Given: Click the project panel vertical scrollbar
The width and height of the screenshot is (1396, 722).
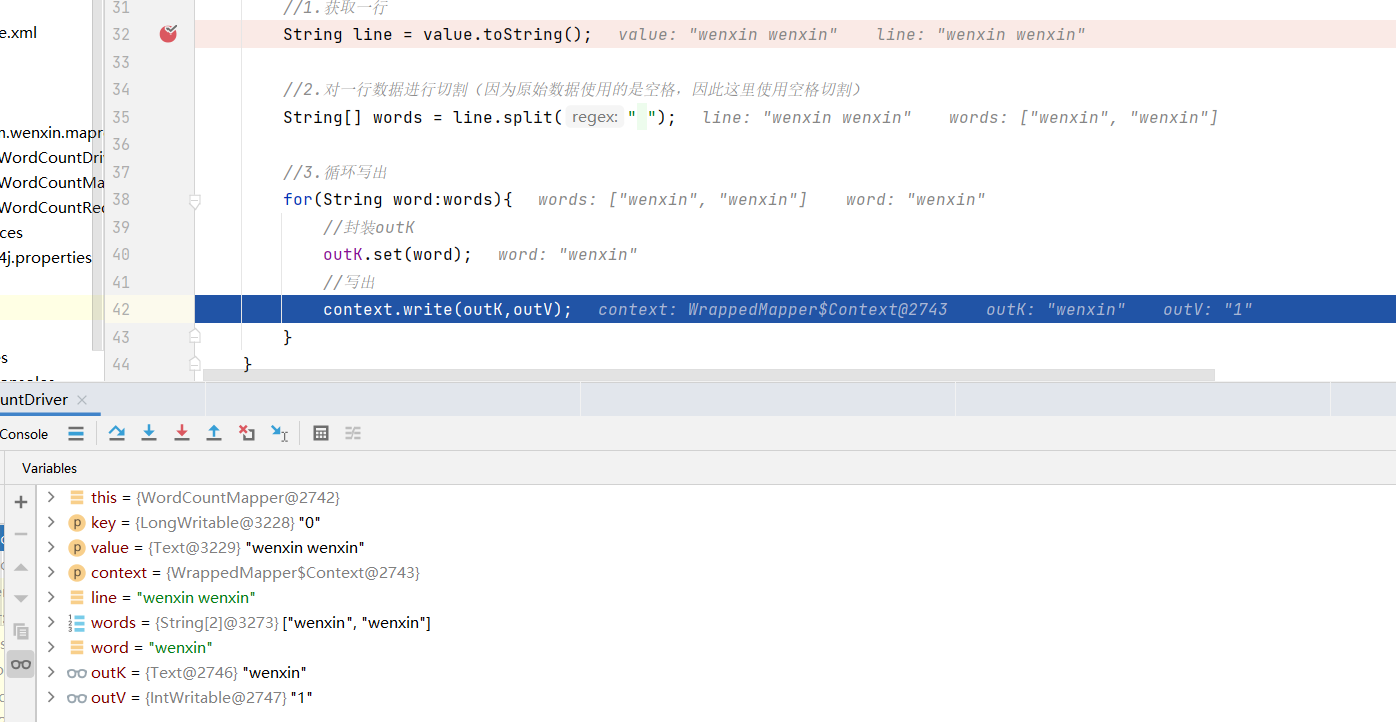Looking at the screenshot, I should pos(97,175).
